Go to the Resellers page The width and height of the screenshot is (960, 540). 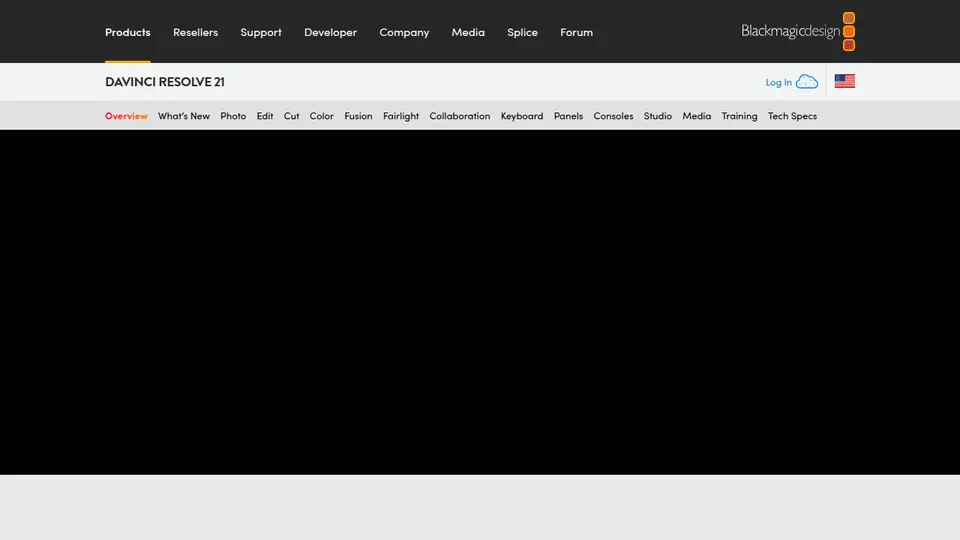click(195, 32)
